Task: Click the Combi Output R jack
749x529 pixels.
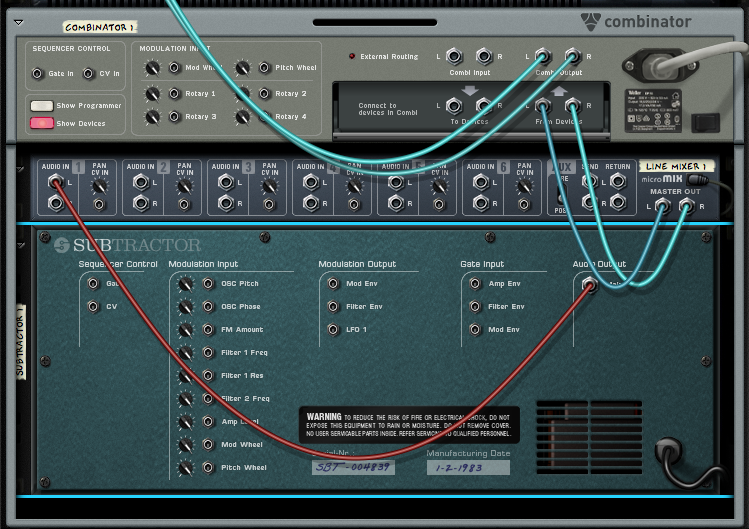Action: (573, 56)
